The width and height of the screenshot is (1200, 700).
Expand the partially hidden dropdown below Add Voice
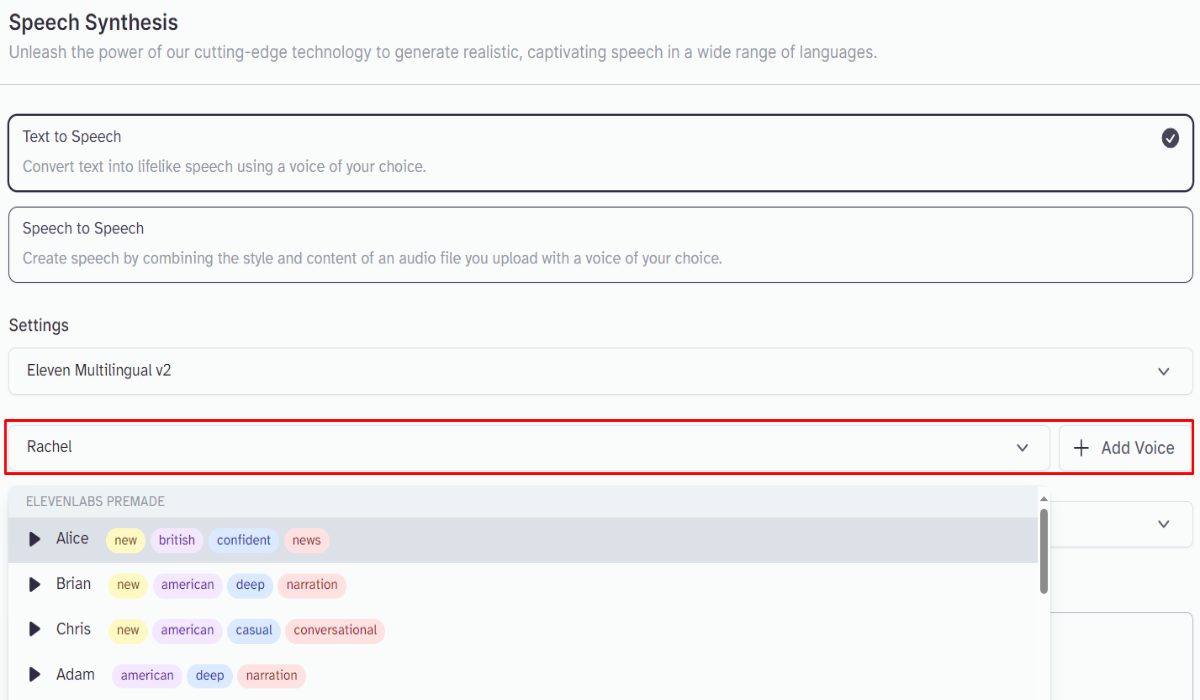pyautogui.click(x=1163, y=524)
